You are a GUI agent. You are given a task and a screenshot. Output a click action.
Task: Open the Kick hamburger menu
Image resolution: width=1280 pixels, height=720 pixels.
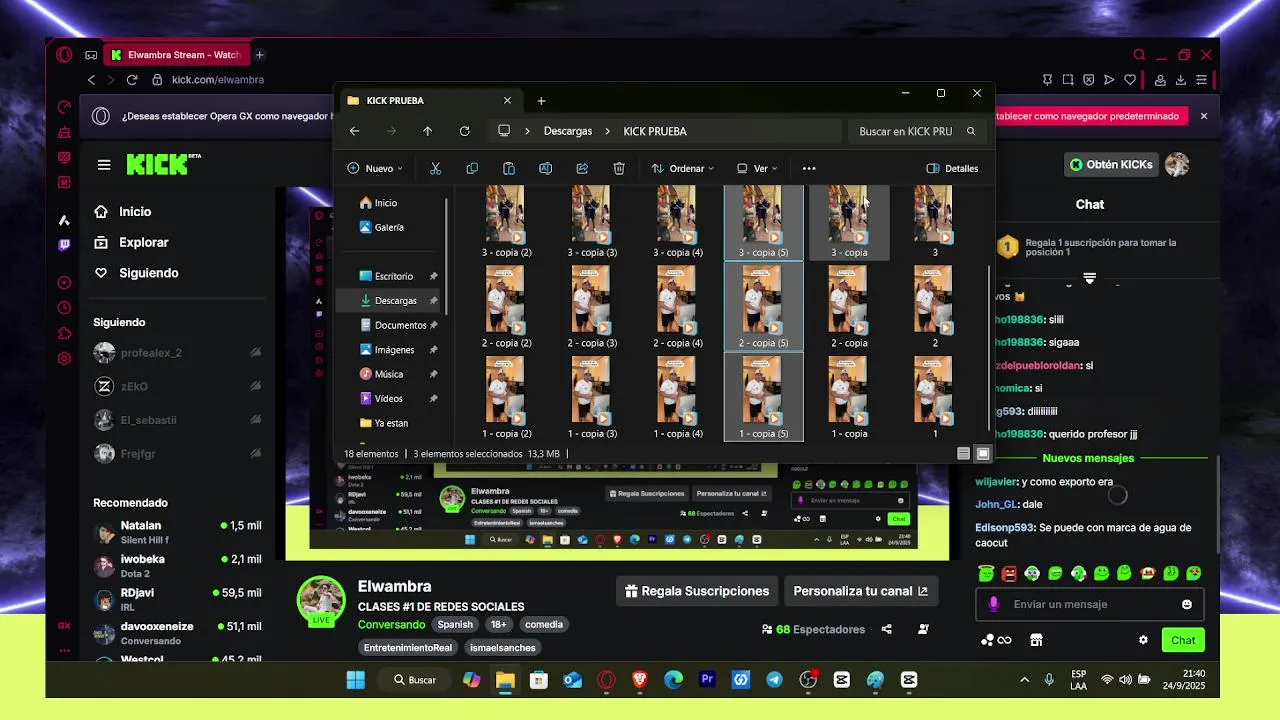104,165
